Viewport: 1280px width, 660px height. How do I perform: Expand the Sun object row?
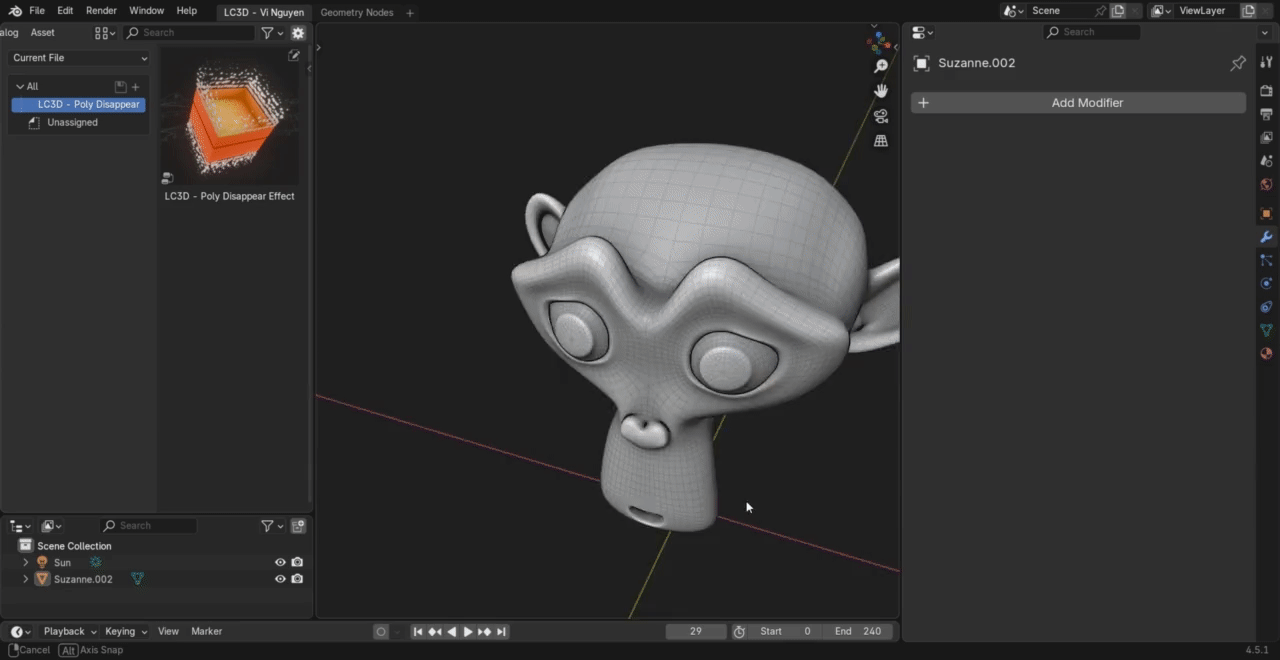[26, 563]
